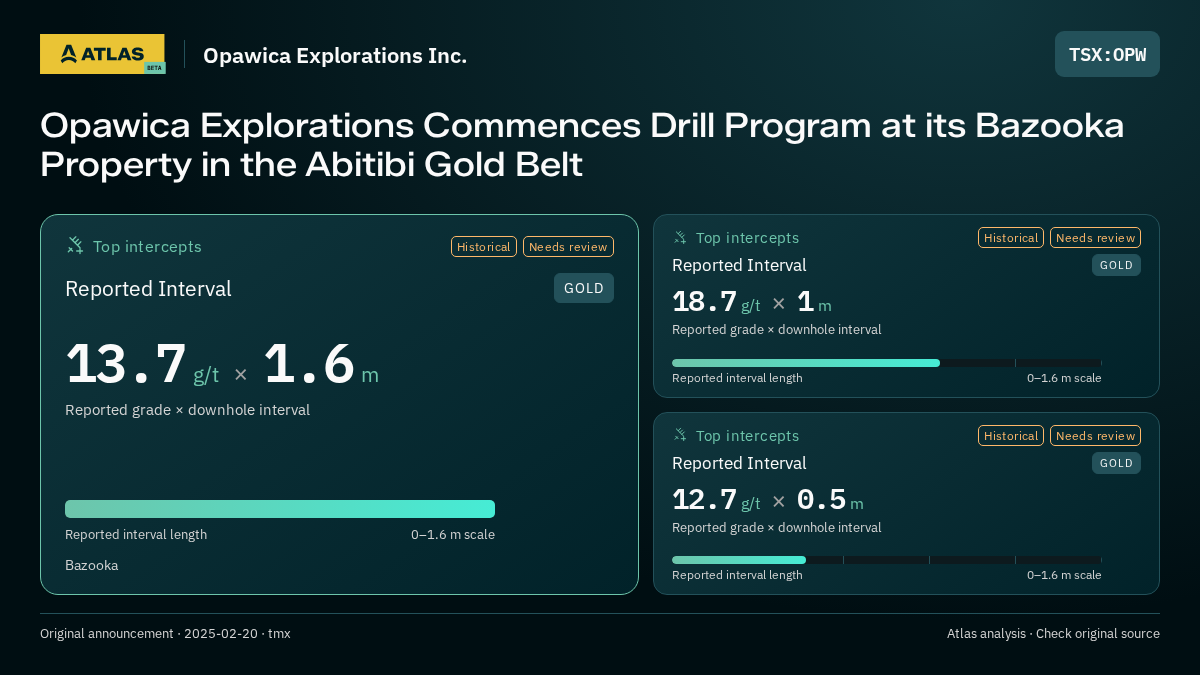The image size is (1200, 675).
Task: Click the ATLAS beta logo
Action: pos(102,54)
